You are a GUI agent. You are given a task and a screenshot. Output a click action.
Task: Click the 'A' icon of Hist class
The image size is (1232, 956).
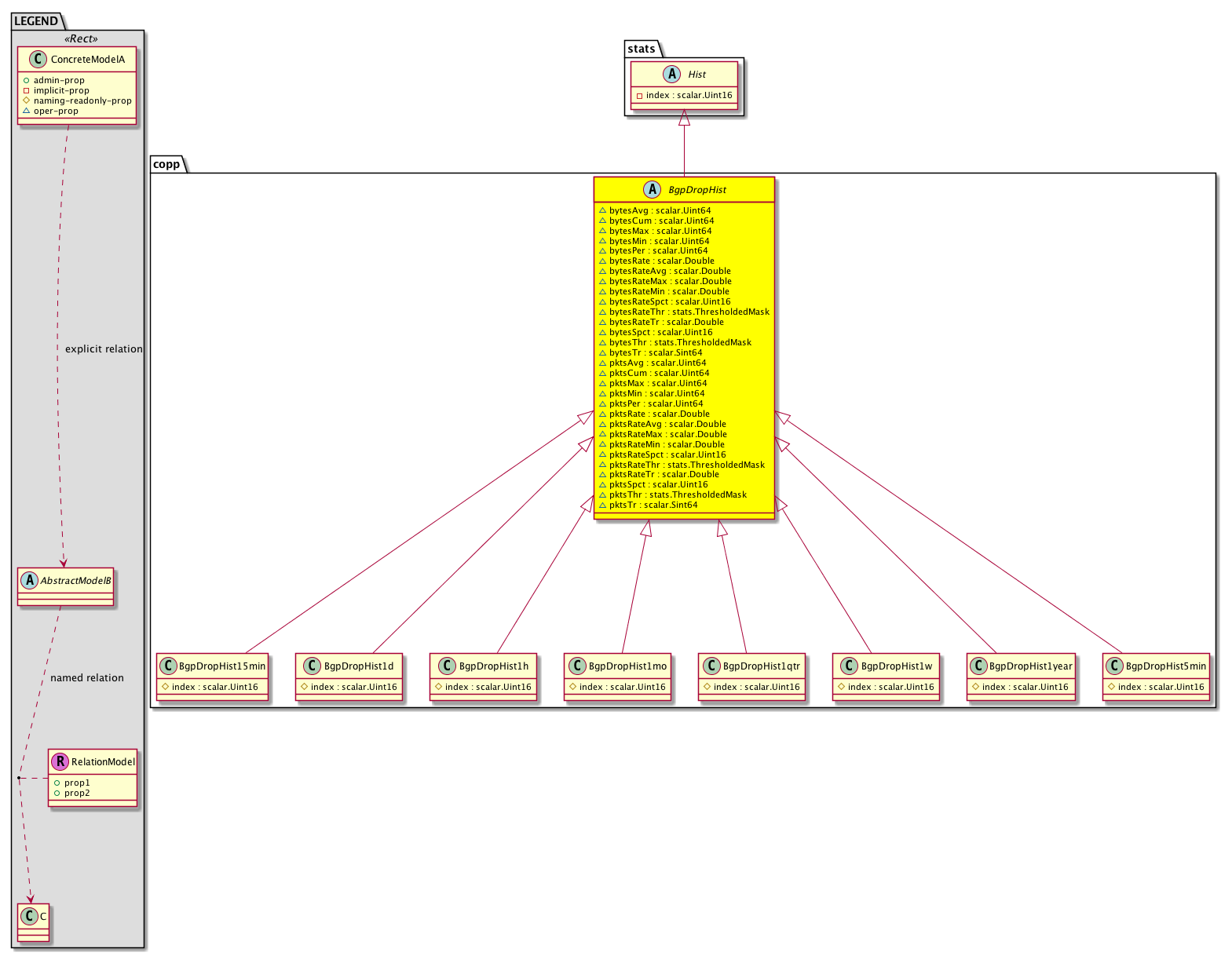click(672, 75)
